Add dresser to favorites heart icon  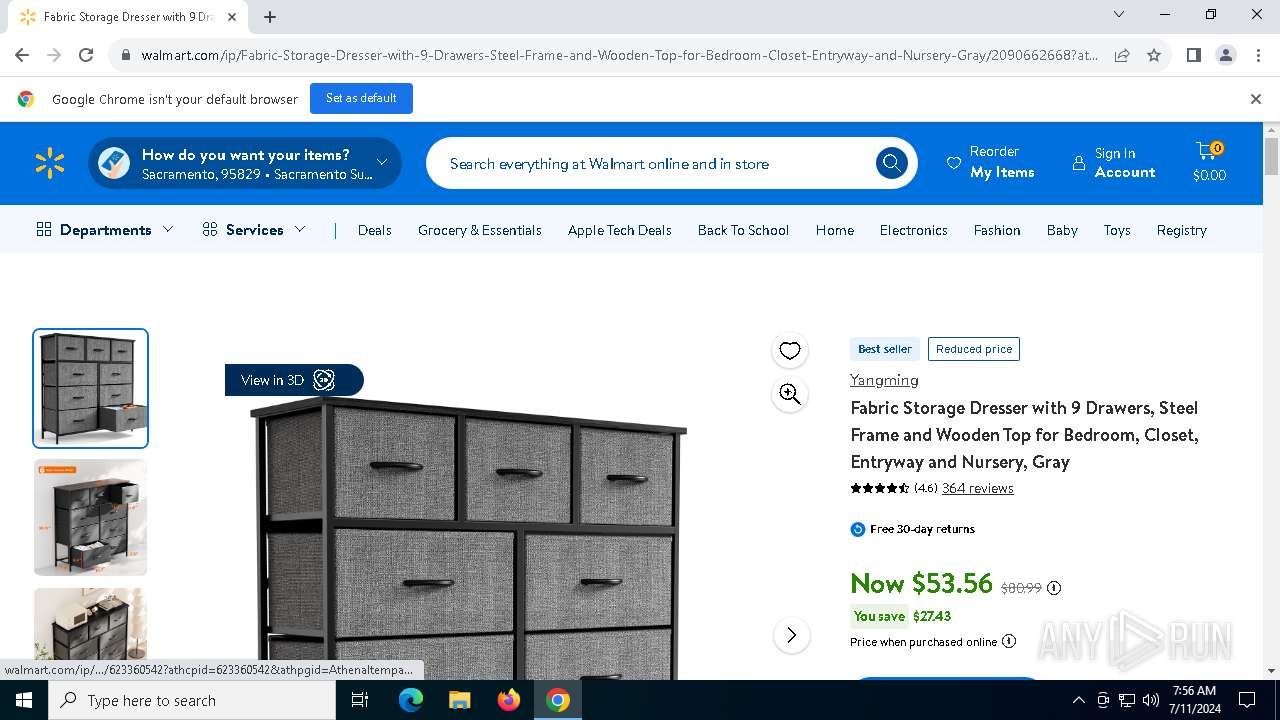(790, 350)
